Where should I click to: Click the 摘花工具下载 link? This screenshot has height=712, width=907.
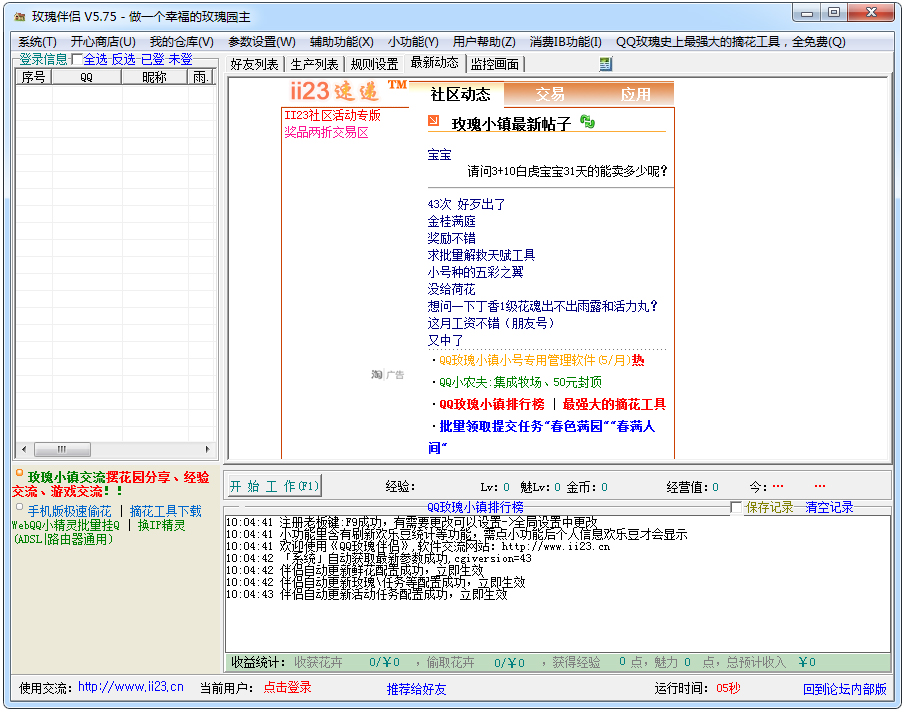[165, 511]
